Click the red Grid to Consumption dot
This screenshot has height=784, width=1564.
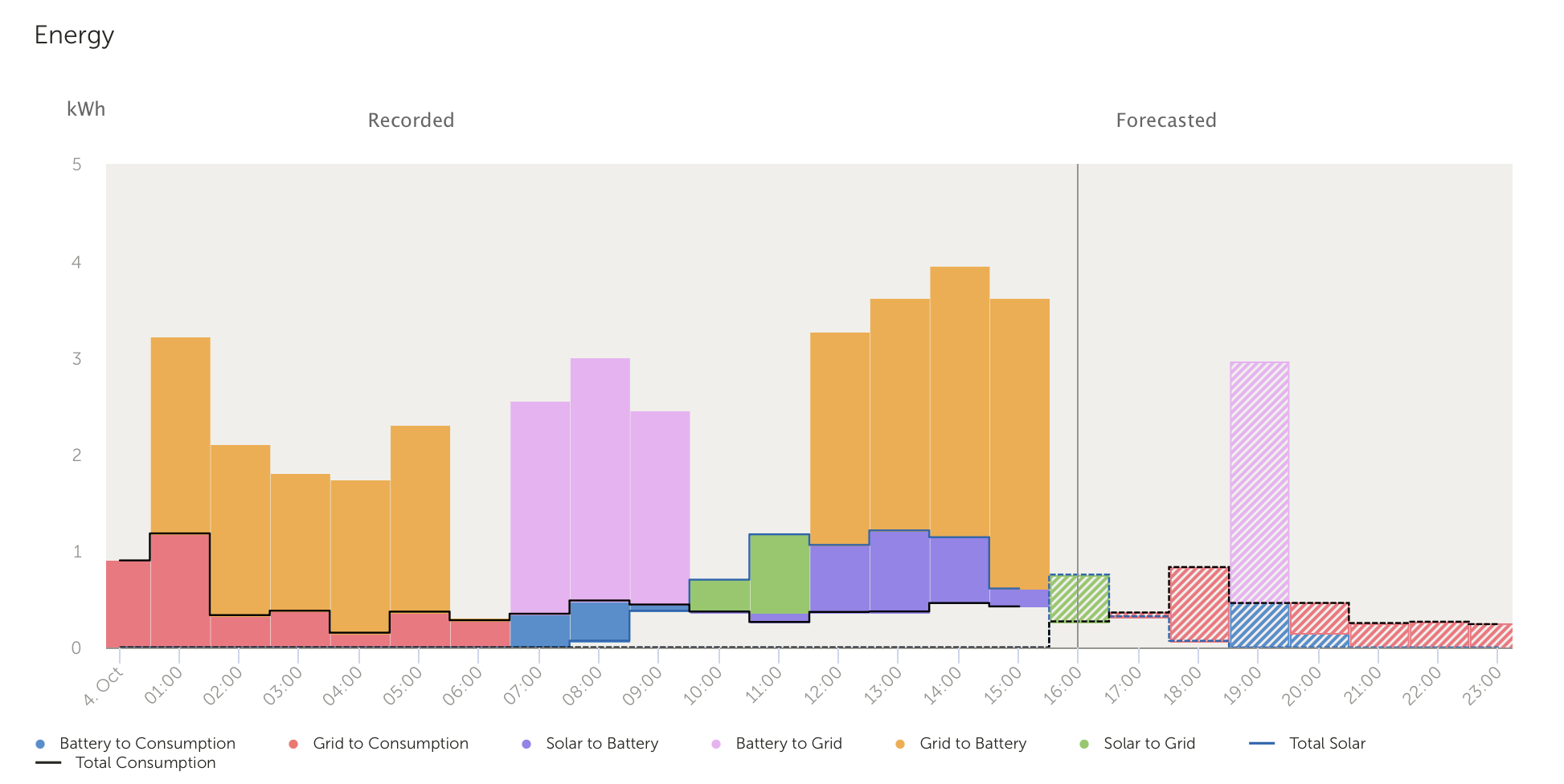(293, 744)
